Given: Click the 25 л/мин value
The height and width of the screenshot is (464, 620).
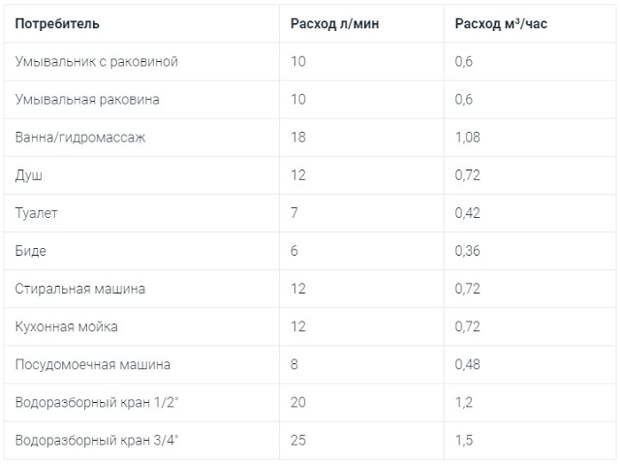Looking at the screenshot, I should pyautogui.click(x=299, y=440).
